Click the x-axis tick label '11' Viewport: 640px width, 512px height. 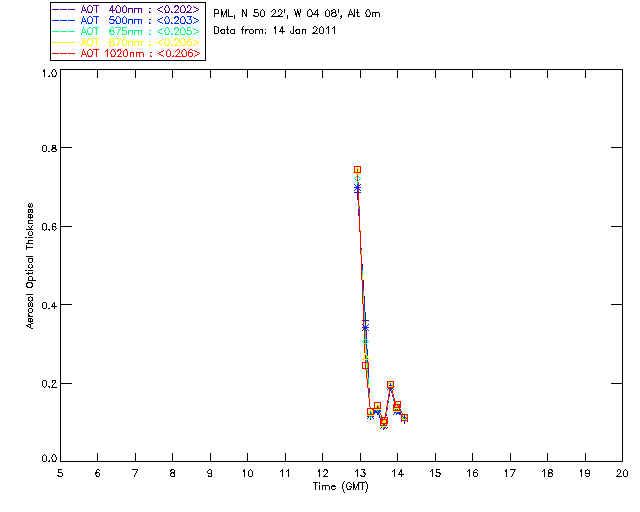(285, 473)
